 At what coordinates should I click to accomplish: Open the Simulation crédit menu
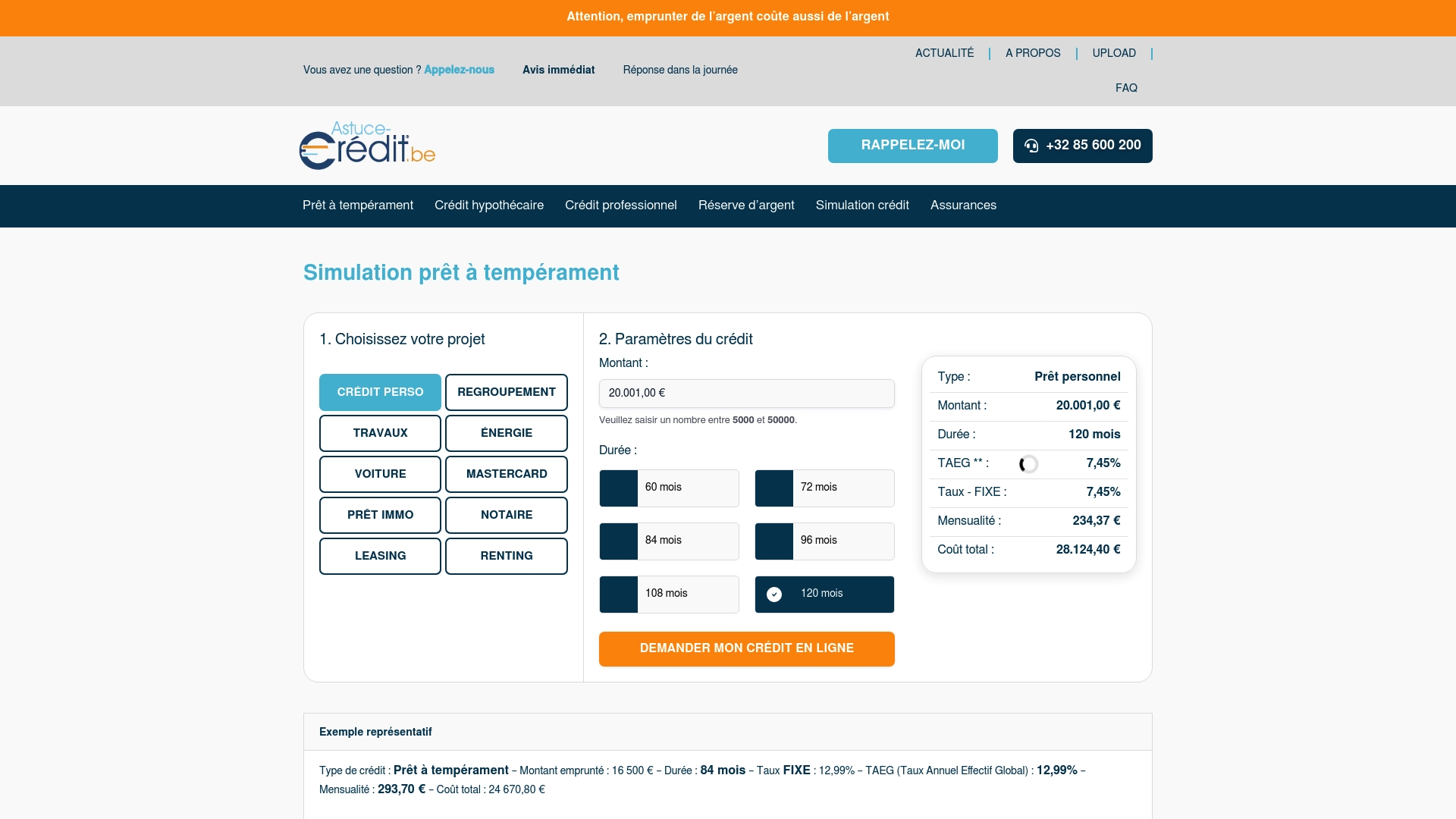(861, 206)
